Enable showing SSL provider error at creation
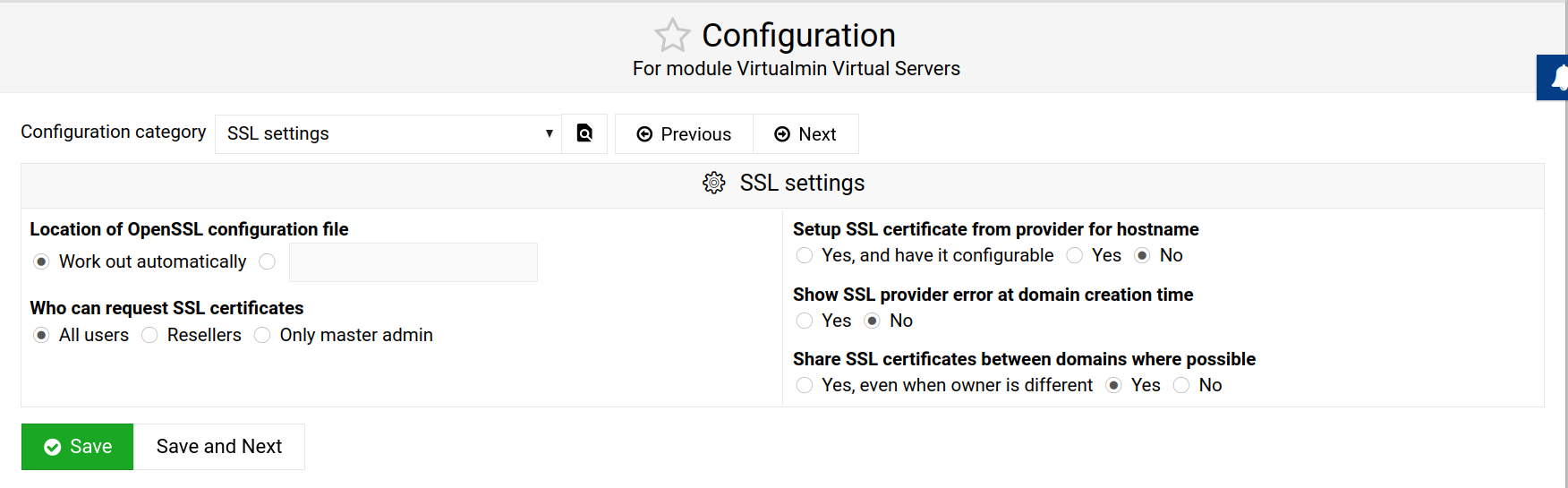The image size is (1568, 488). (805, 321)
